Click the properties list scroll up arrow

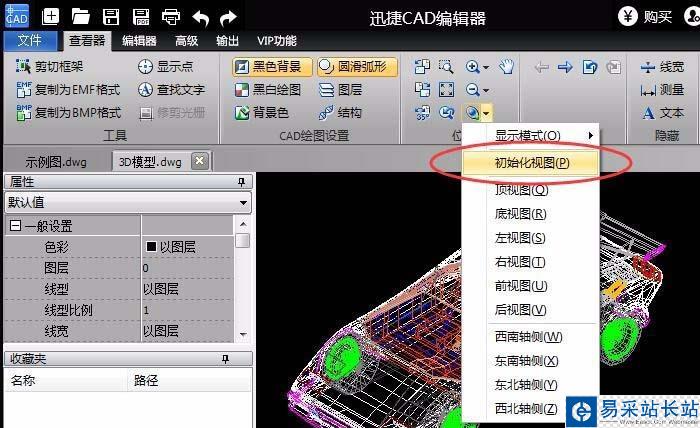click(x=243, y=224)
